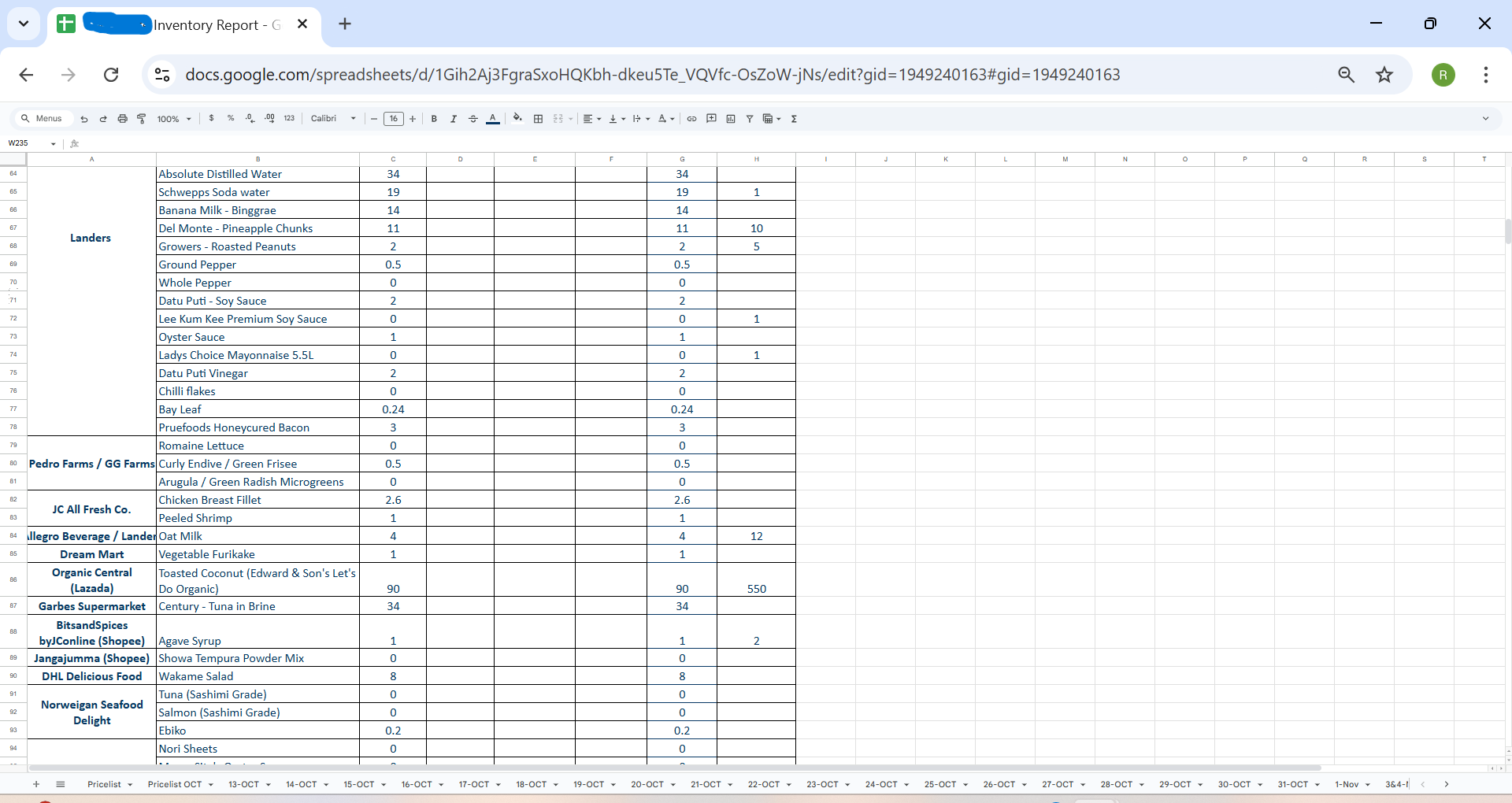1512x803 pixels.
Task: Open the fill color picker
Action: coord(517,119)
